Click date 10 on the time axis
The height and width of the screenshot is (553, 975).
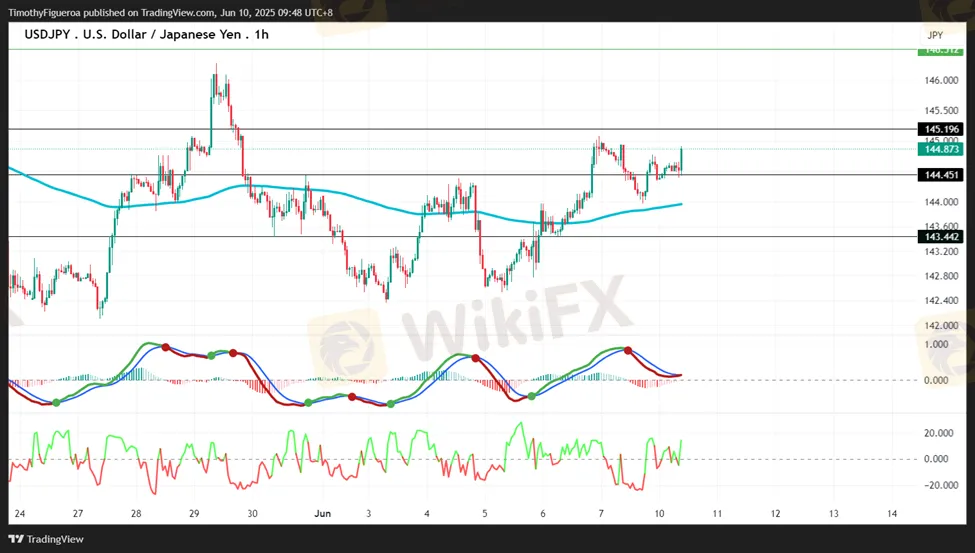click(659, 514)
